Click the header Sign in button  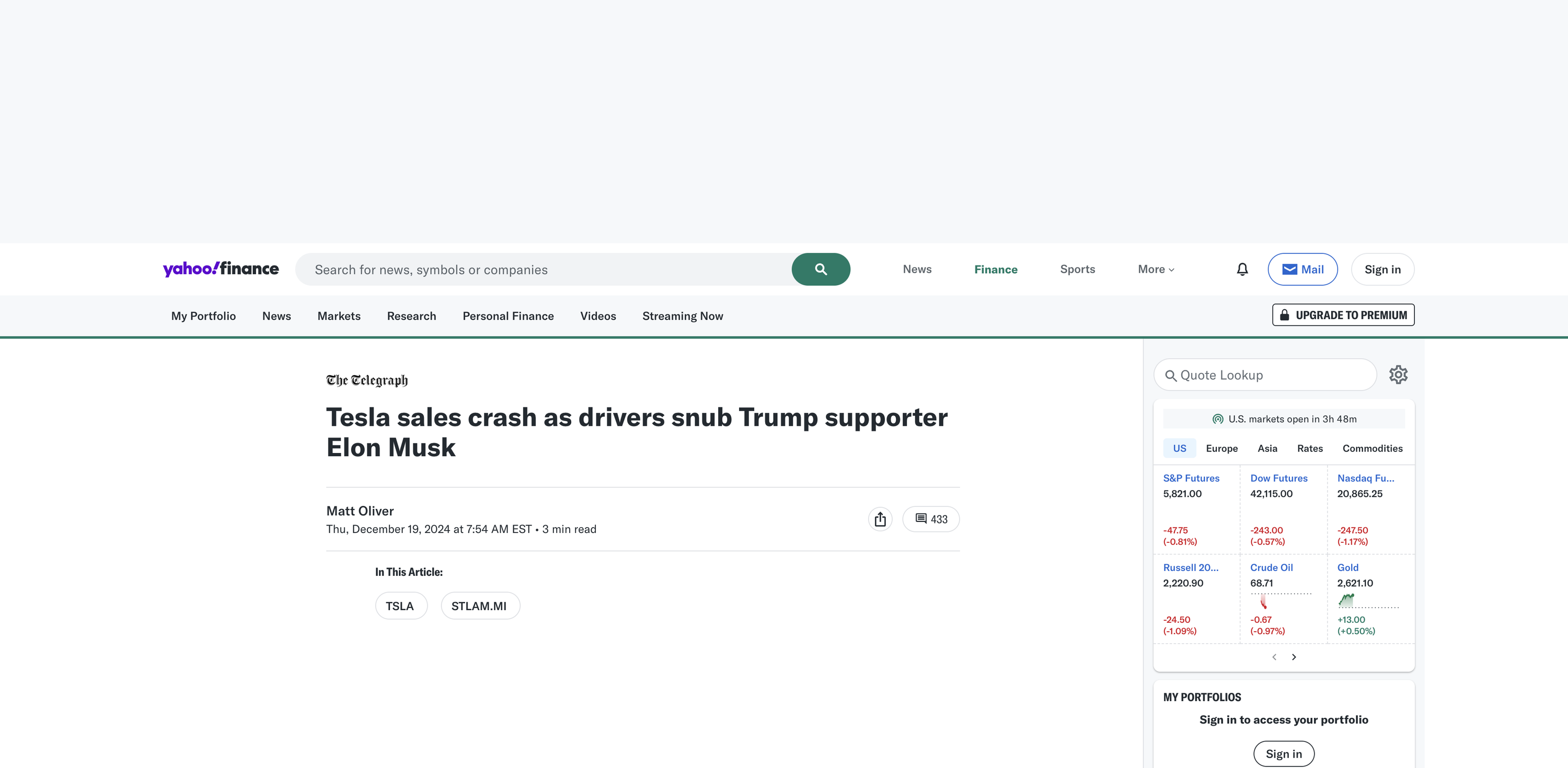pos(1382,269)
